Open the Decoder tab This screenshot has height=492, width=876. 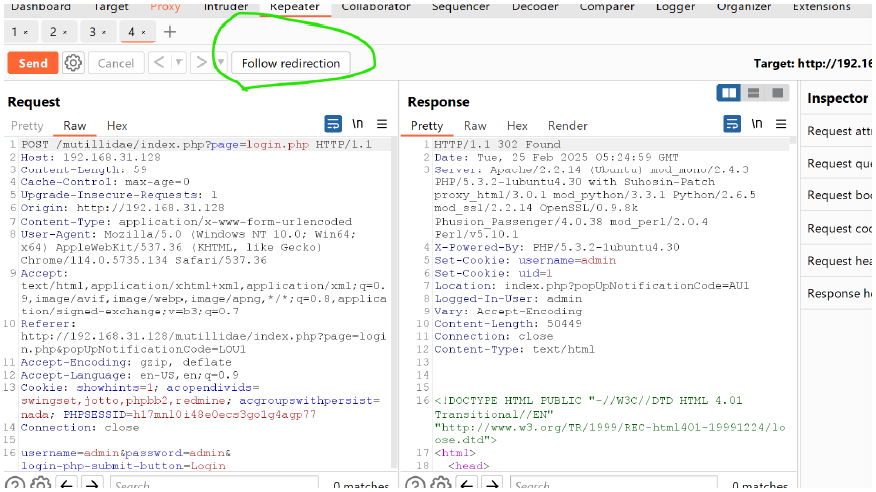point(535,7)
